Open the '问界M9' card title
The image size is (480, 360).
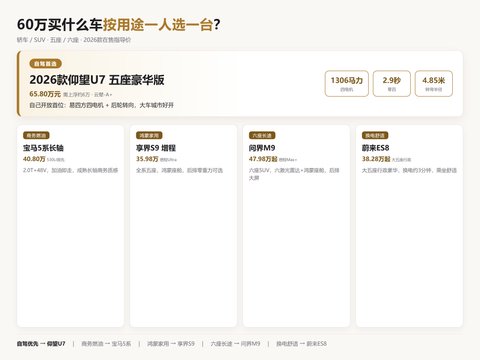tap(262, 148)
